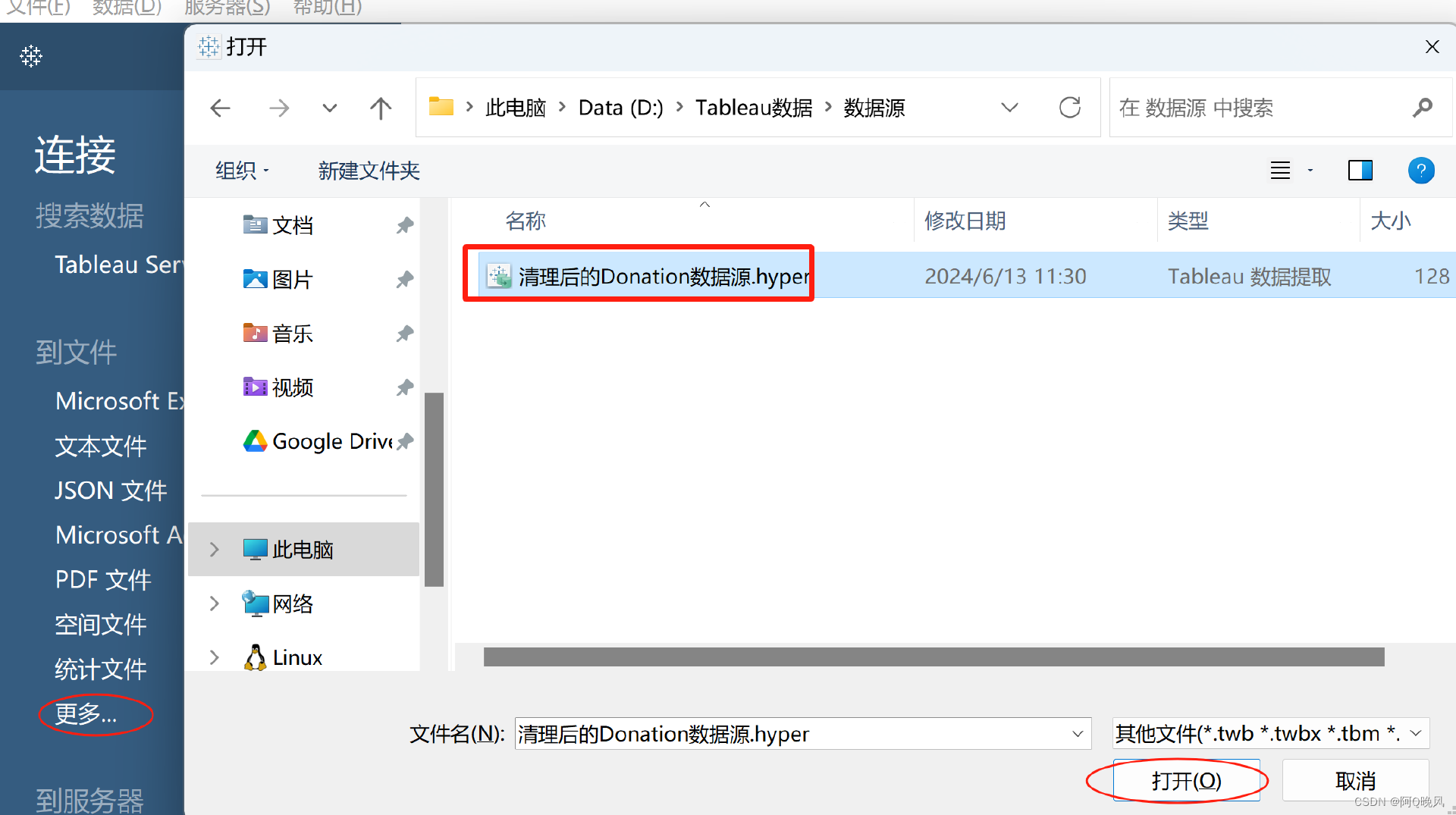Expand the 此电脑 tree node
The width and height of the screenshot is (1456, 815).
click(214, 550)
